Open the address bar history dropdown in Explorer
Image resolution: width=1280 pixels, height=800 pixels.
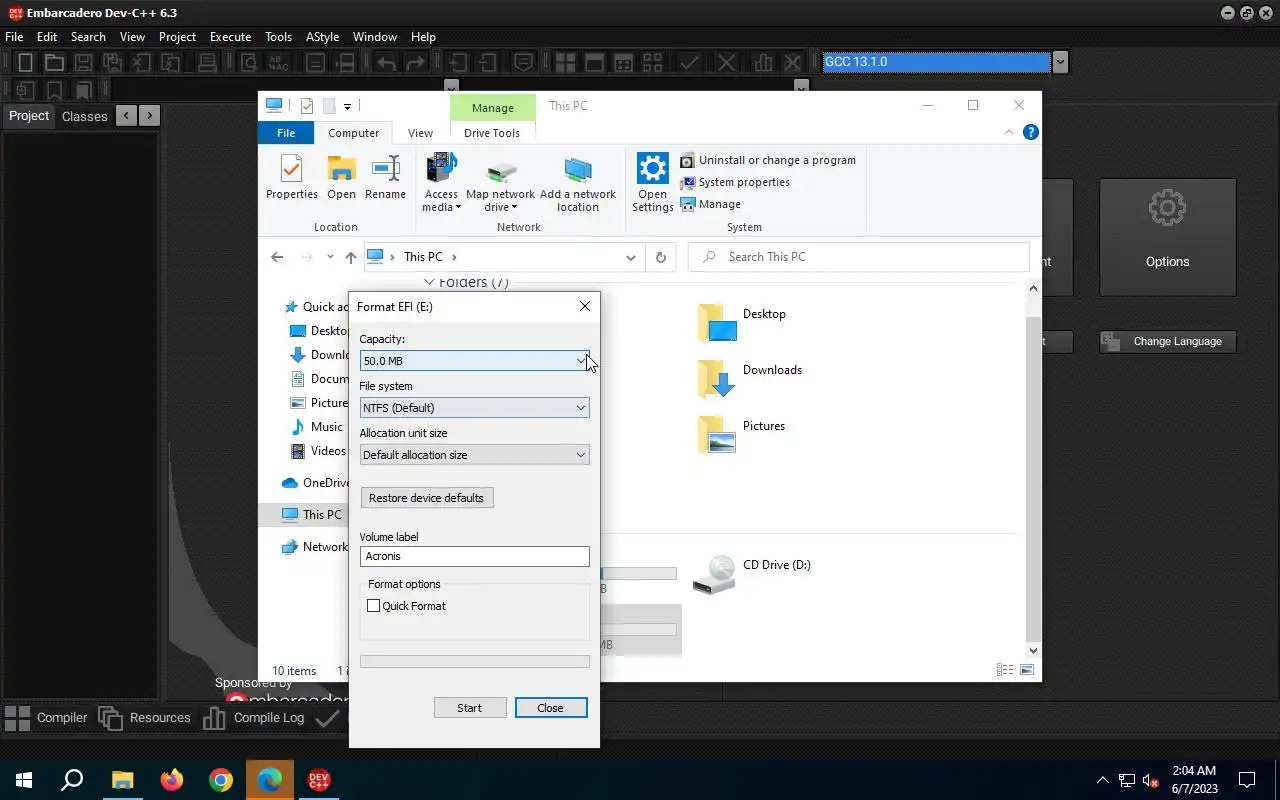pyautogui.click(x=631, y=257)
